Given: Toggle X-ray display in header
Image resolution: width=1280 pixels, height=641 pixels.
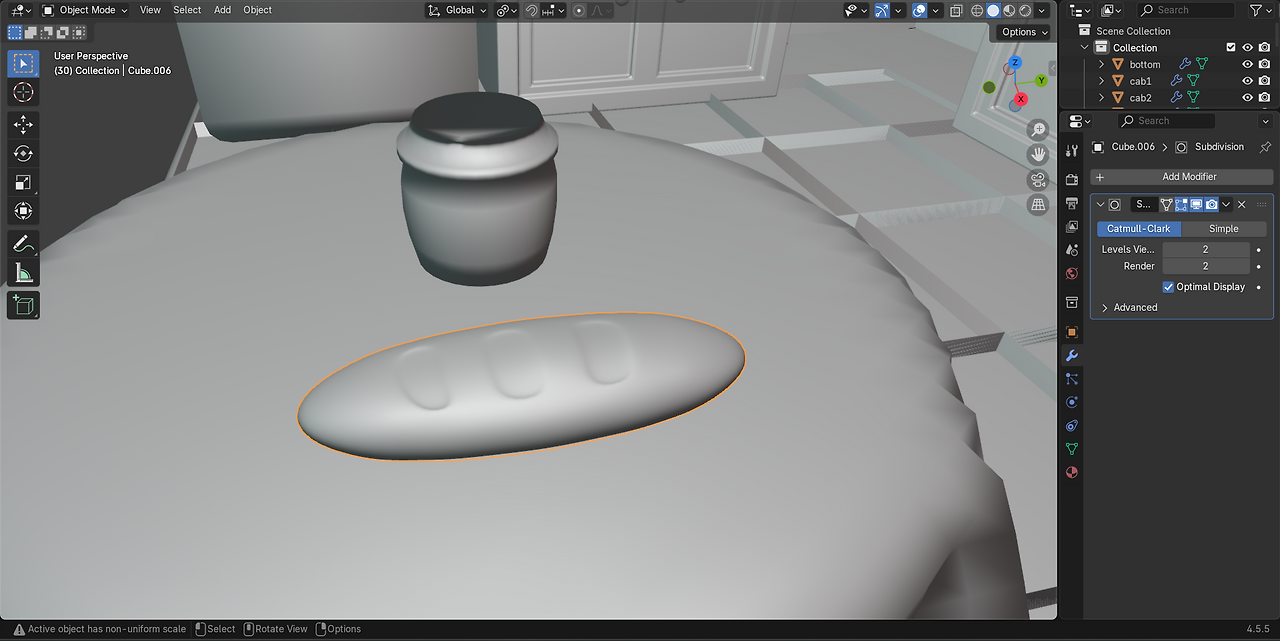Looking at the screenshot, I should pos(956,10).
